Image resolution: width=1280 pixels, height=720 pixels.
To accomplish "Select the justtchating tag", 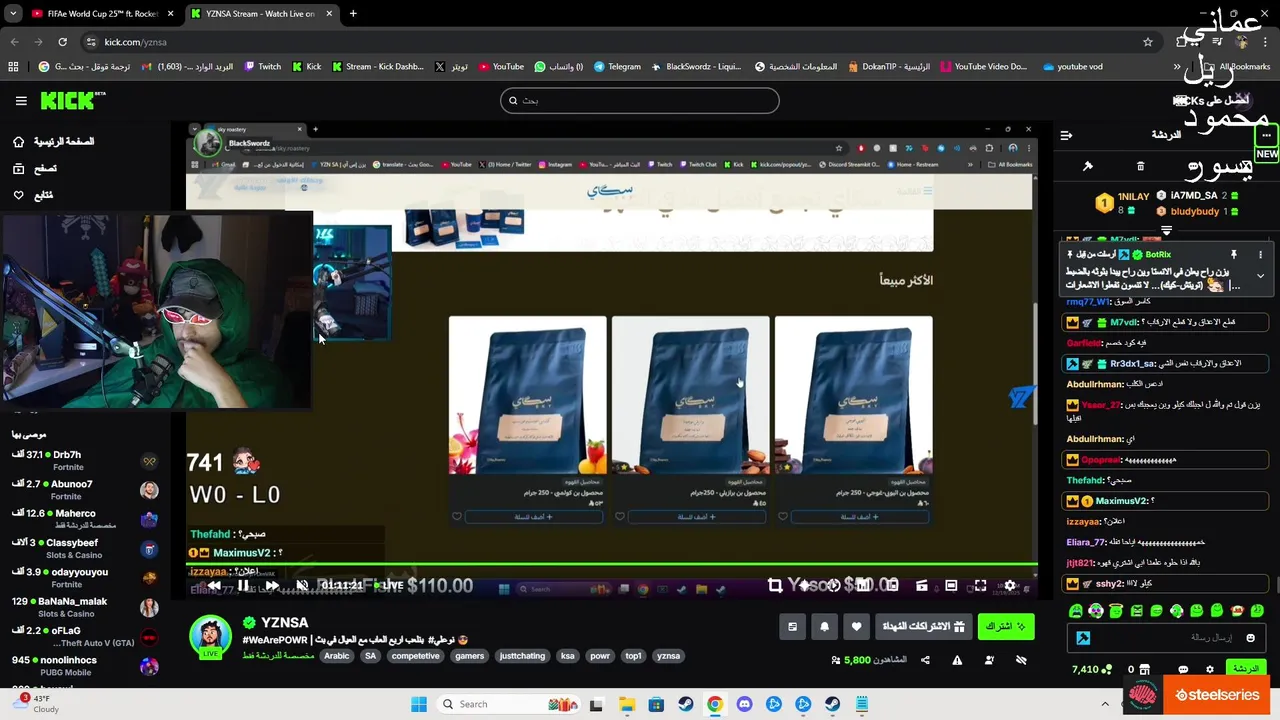I will pyautogui.click(x=522, y=656).
